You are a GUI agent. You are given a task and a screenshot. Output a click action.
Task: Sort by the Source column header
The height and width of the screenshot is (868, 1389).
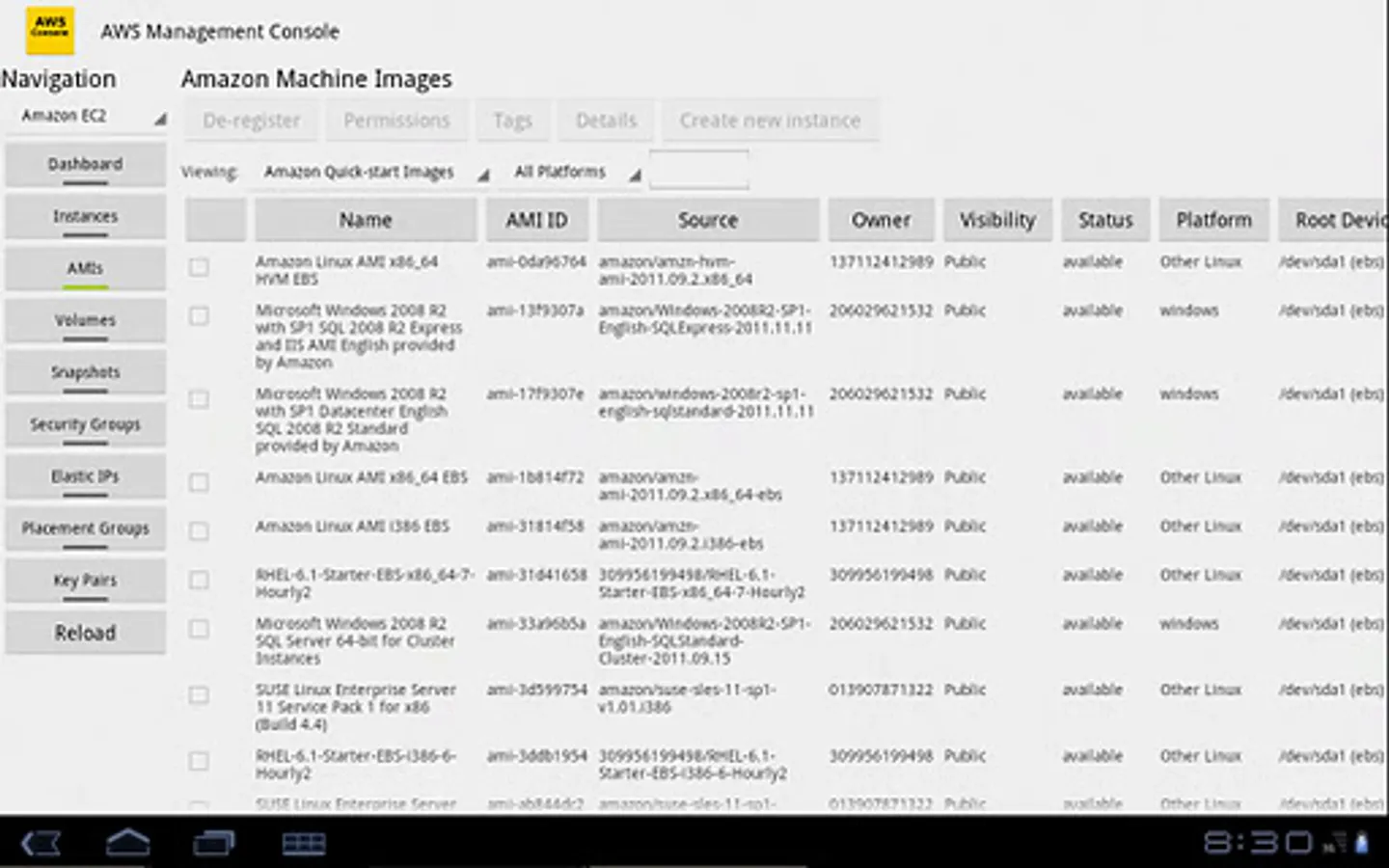[708, 220]
